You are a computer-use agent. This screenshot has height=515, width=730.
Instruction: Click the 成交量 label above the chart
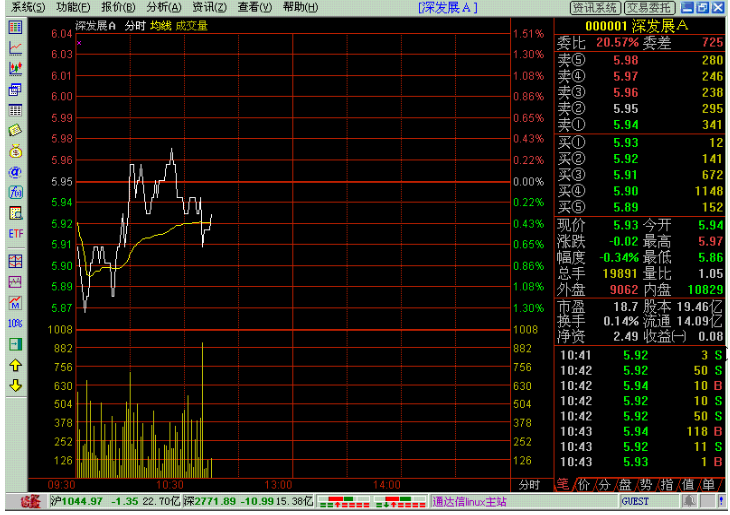coord(191,26)
